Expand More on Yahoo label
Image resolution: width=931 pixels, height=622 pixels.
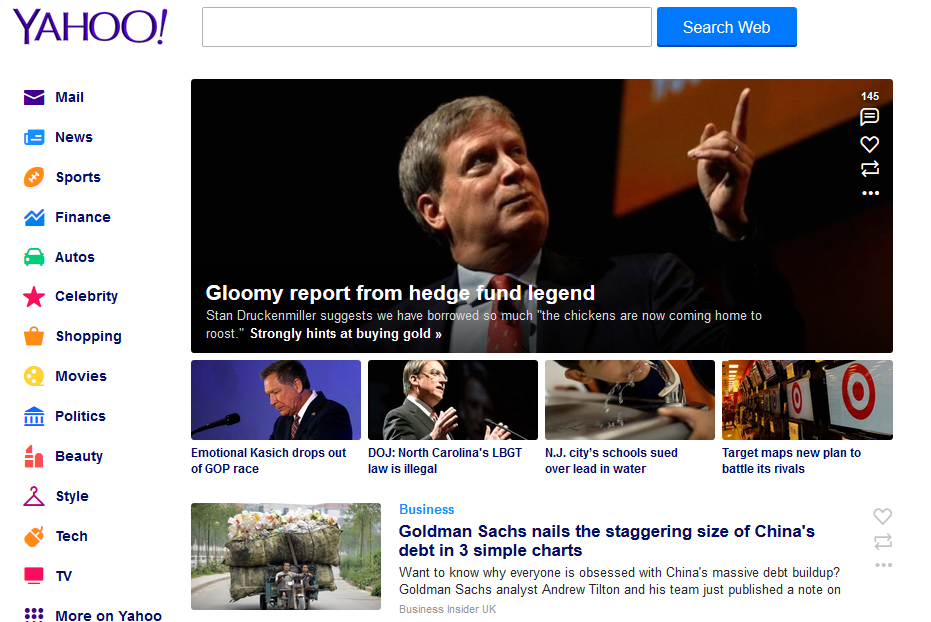click(x=108, y=615)
